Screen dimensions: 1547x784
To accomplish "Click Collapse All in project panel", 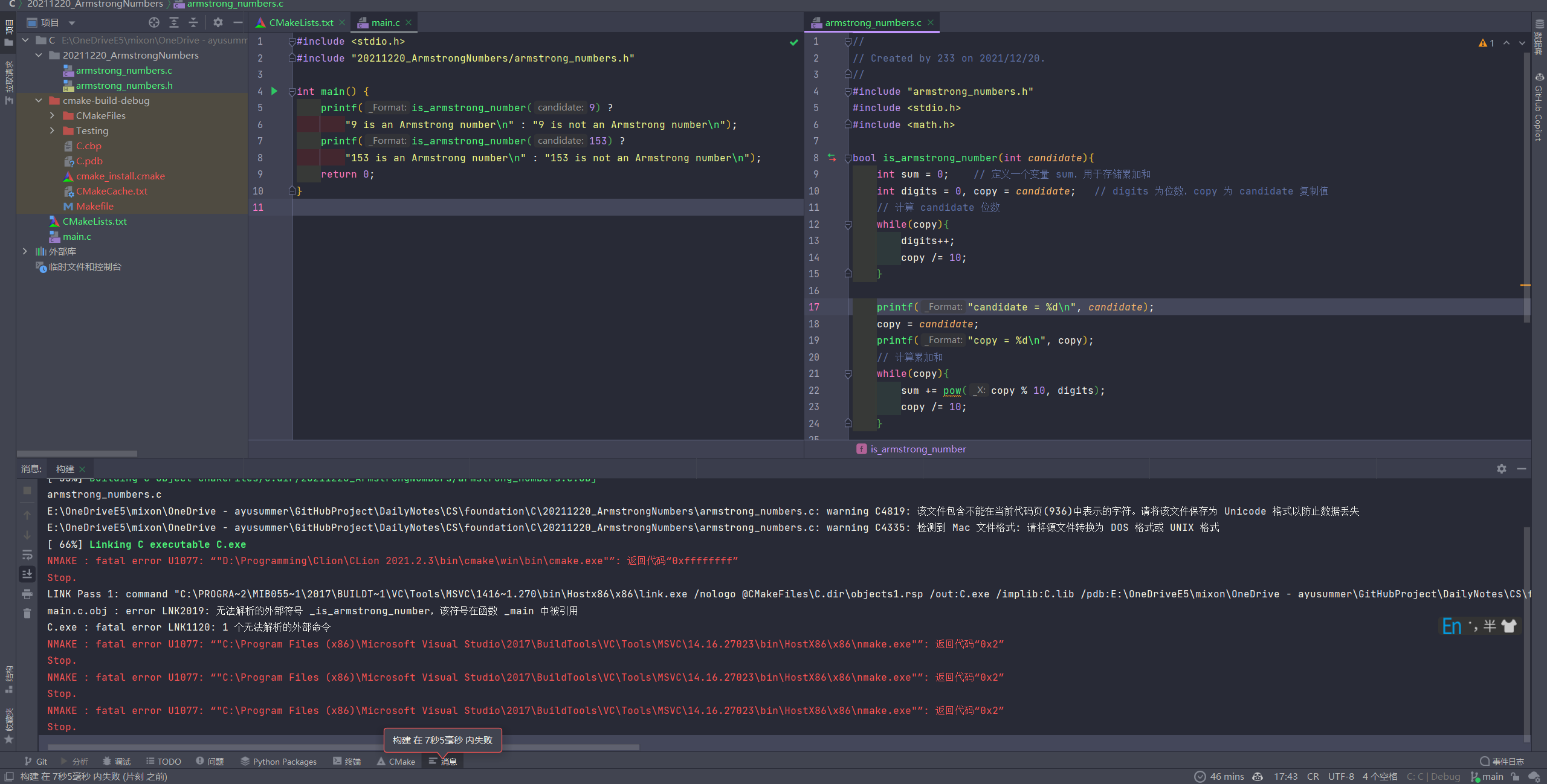I will (x=193, y=22).
